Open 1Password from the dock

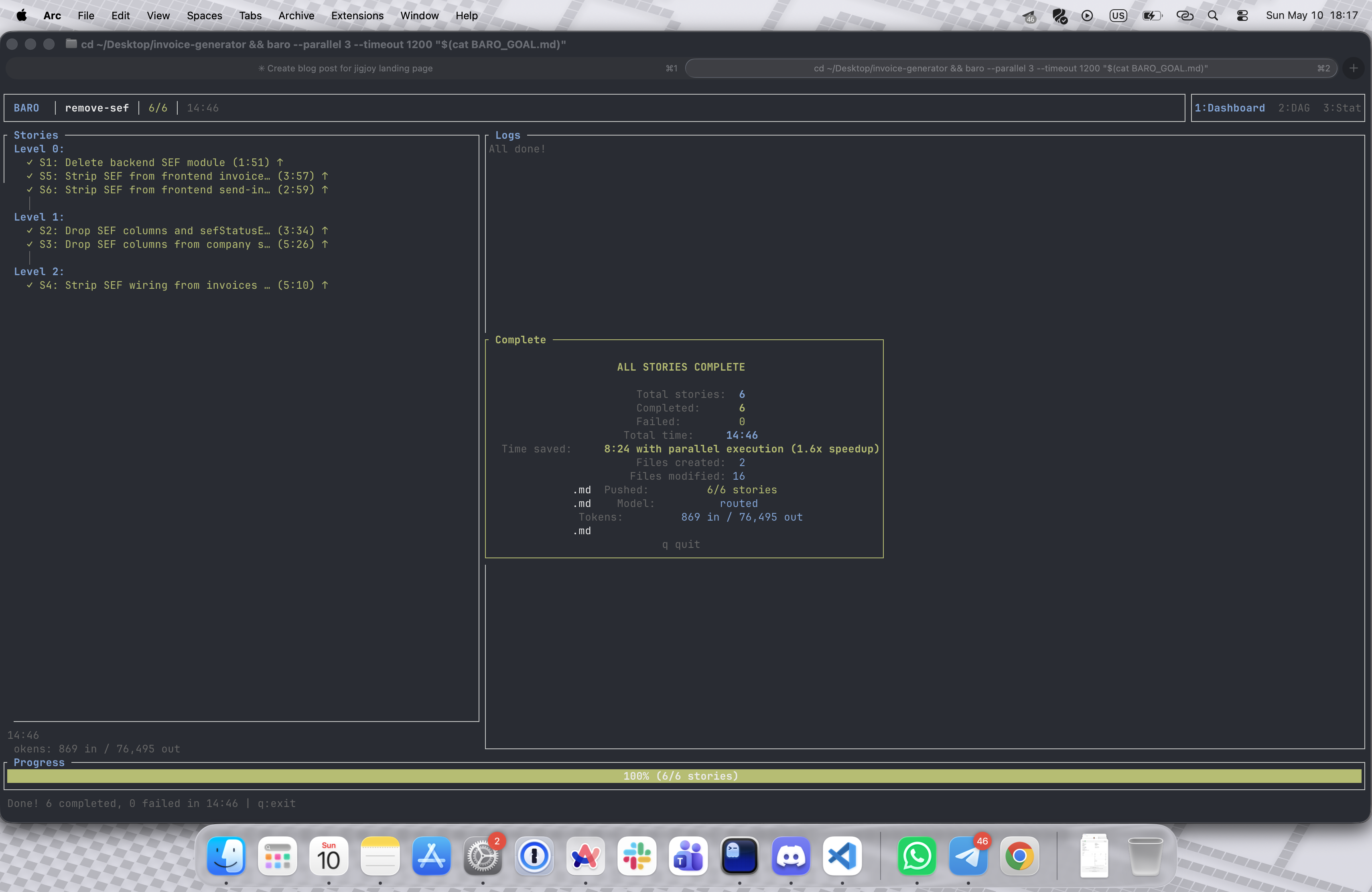(534, 855)
